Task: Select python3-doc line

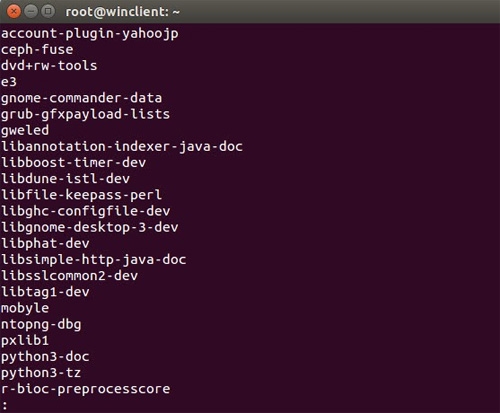Action: [45, 357]
